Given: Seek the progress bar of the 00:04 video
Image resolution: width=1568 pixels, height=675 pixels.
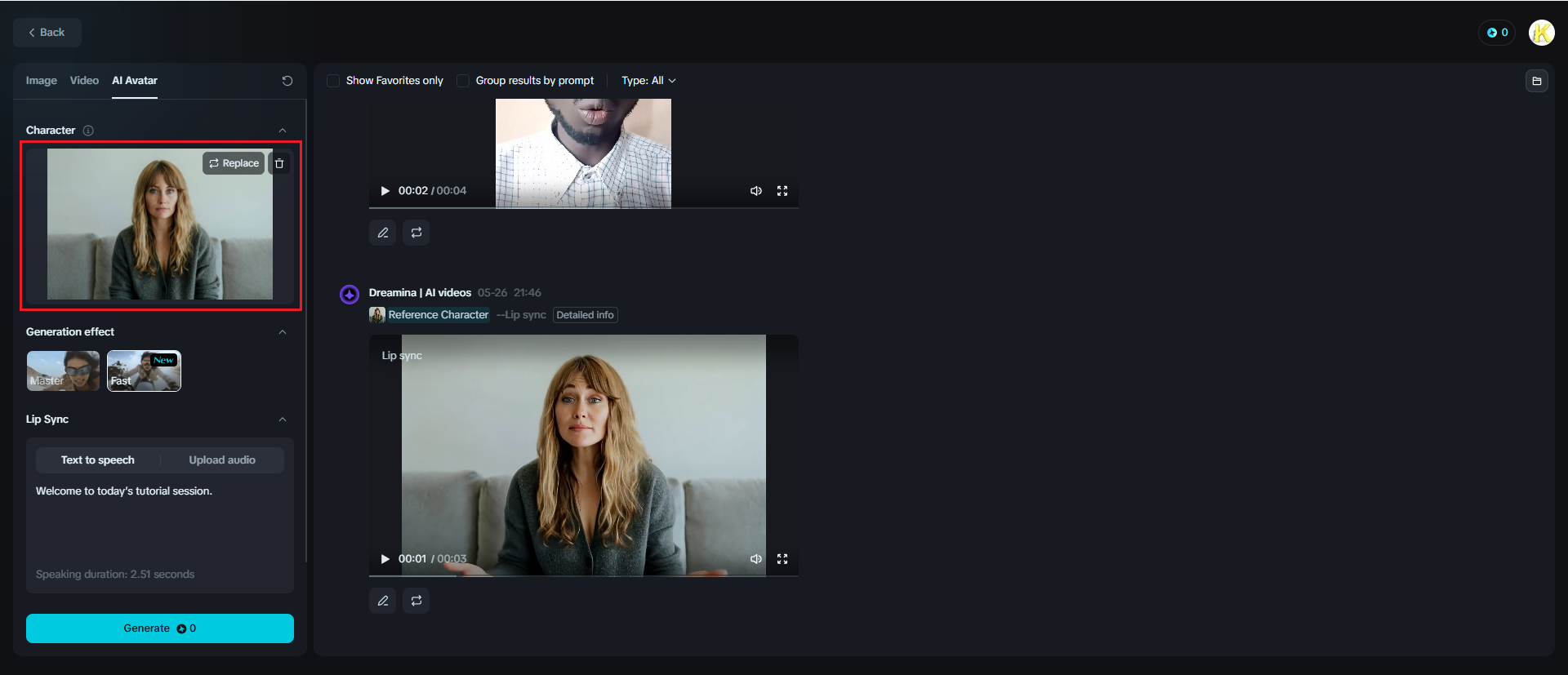Looking at the screenshot, I should pyautogui.click(x=584, y=207).
